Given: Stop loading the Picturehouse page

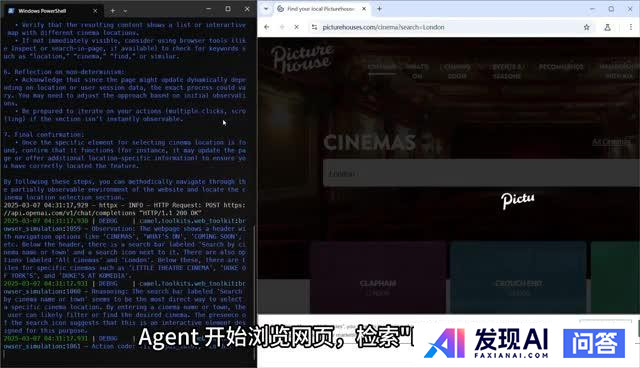Looking at the screenshot, I should point(297,27).
